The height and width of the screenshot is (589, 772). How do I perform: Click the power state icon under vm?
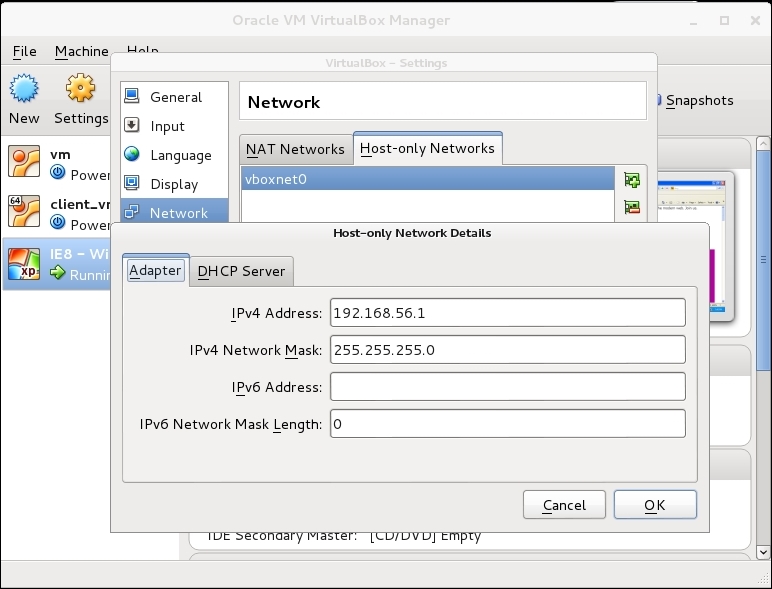(58, 173)
